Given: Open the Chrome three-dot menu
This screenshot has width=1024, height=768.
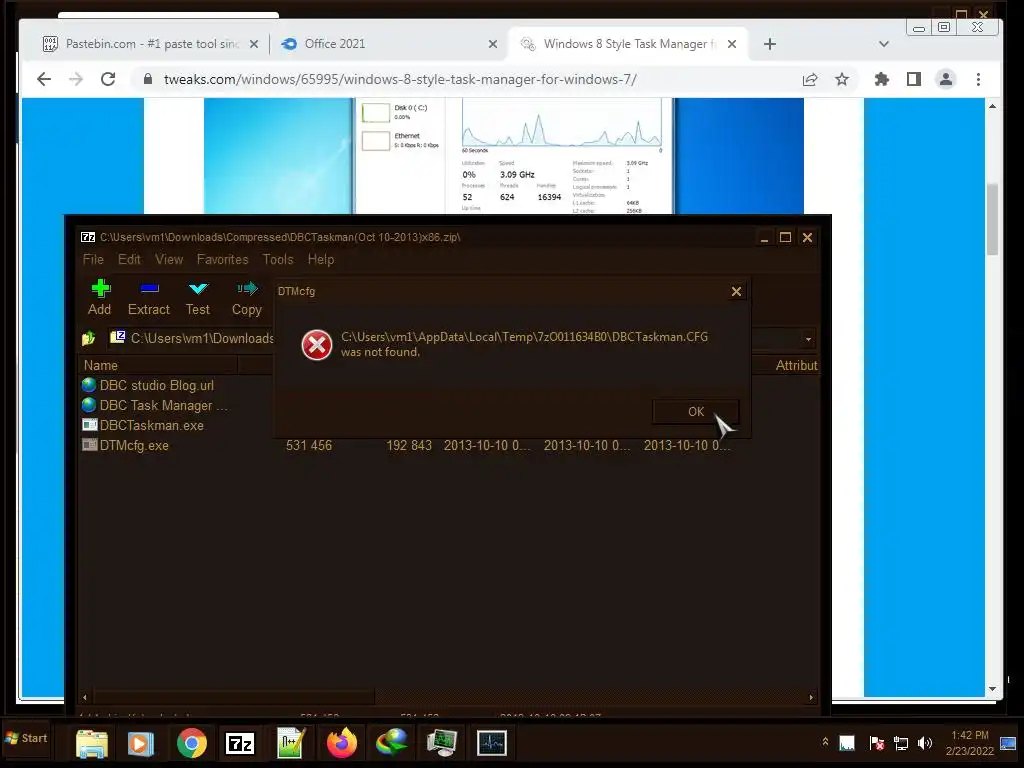Looking at the screenshot, I should coord(978,79).
